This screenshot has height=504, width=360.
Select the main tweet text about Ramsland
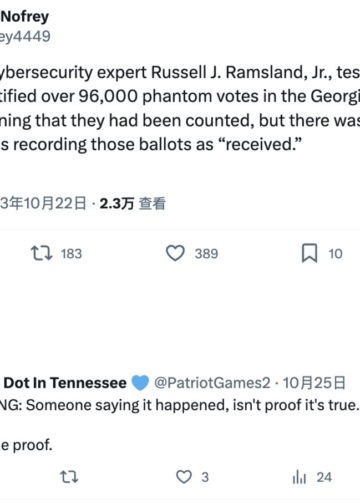click(x=180, y=108)
